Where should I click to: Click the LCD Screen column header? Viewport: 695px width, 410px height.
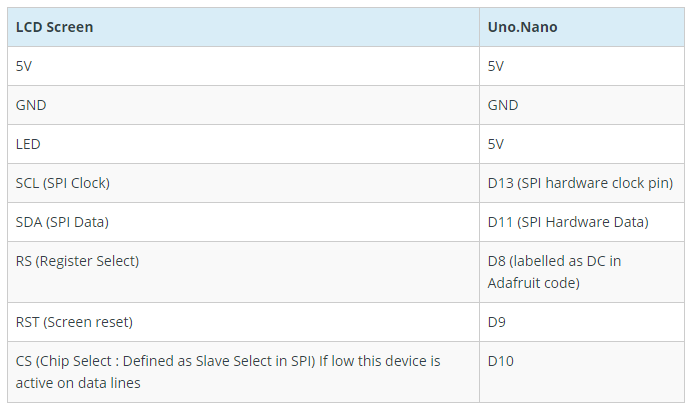[x=243, y=27]
